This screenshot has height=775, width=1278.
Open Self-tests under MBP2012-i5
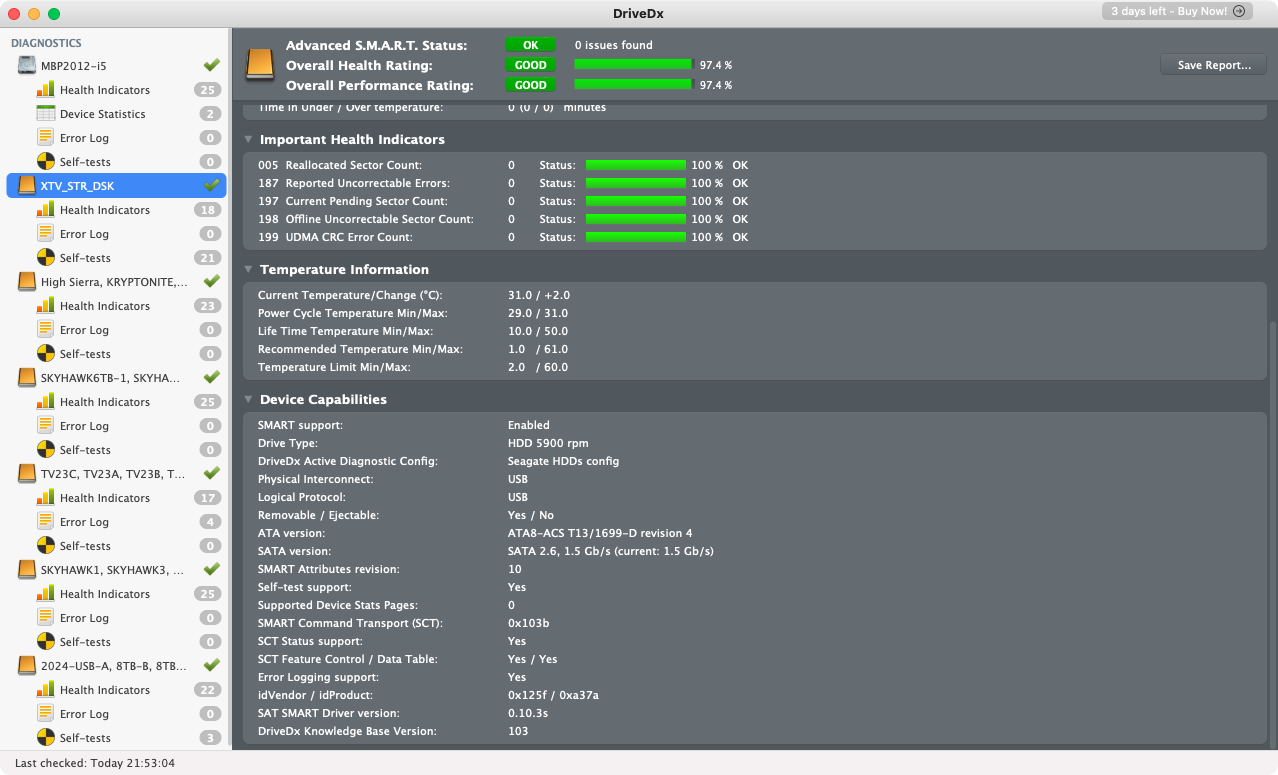point(85,162)
